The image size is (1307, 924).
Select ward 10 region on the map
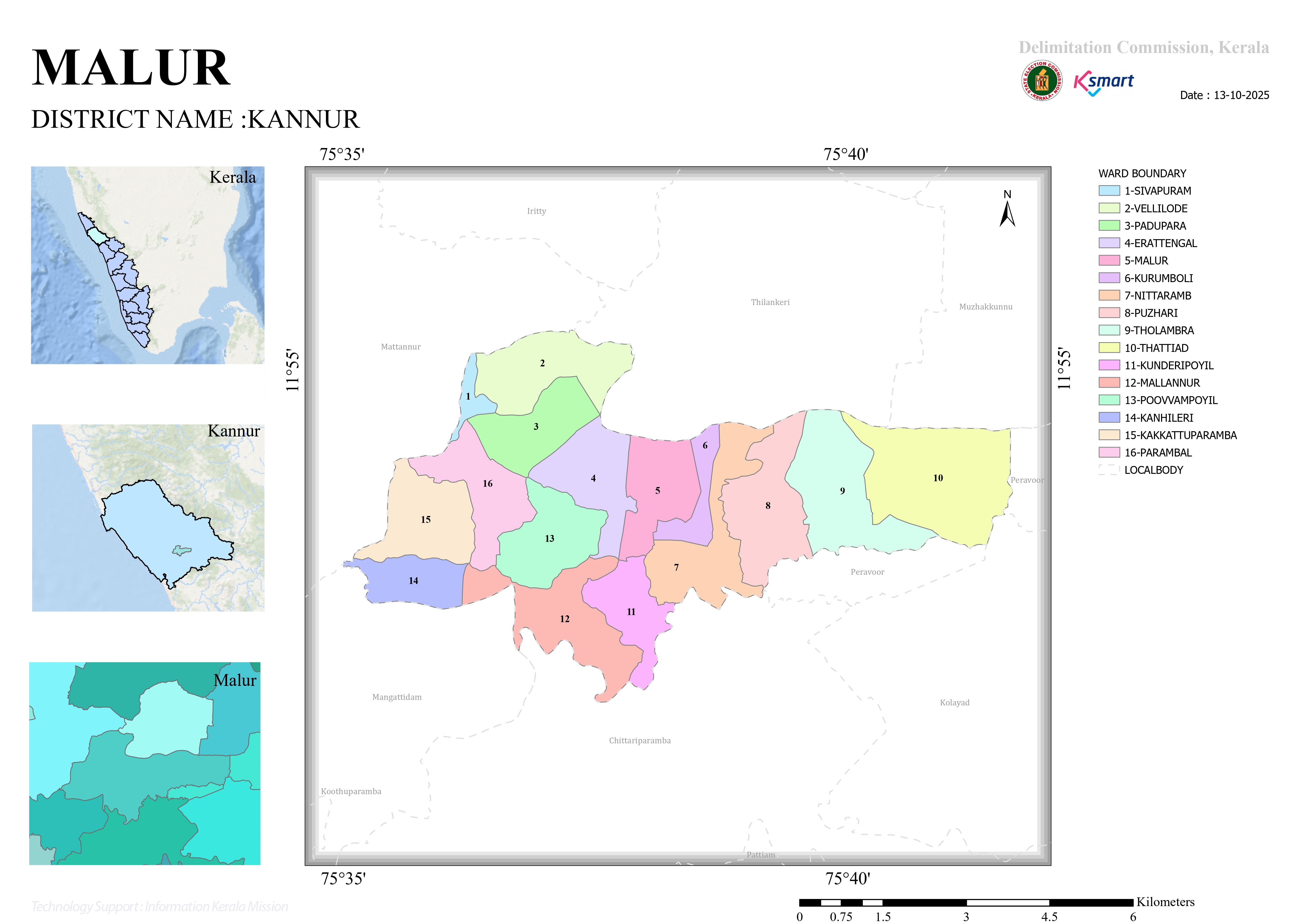tap(938, 478)
